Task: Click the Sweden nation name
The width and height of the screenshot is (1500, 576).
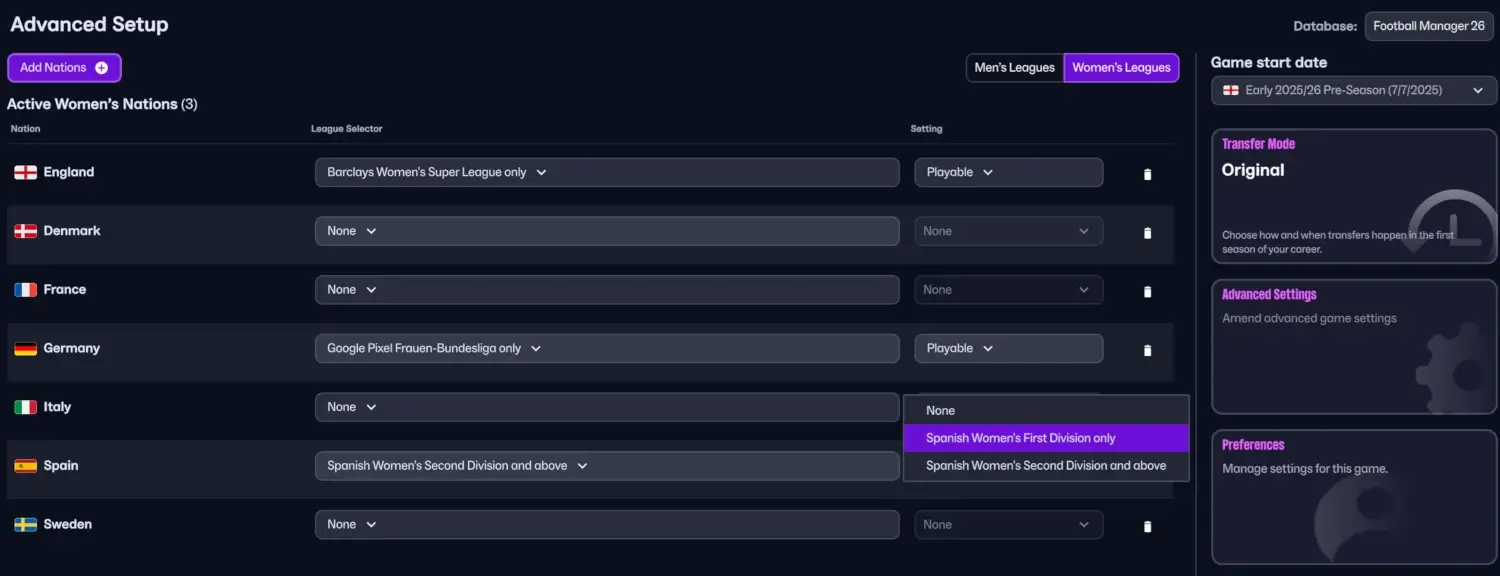Action: click(68, 524)
